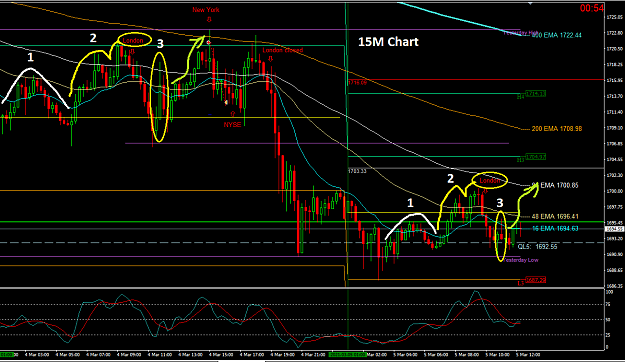
Task: Click the current price tag 1694.55 on axis
Action: pyautogui.click(x=614, y=229)
